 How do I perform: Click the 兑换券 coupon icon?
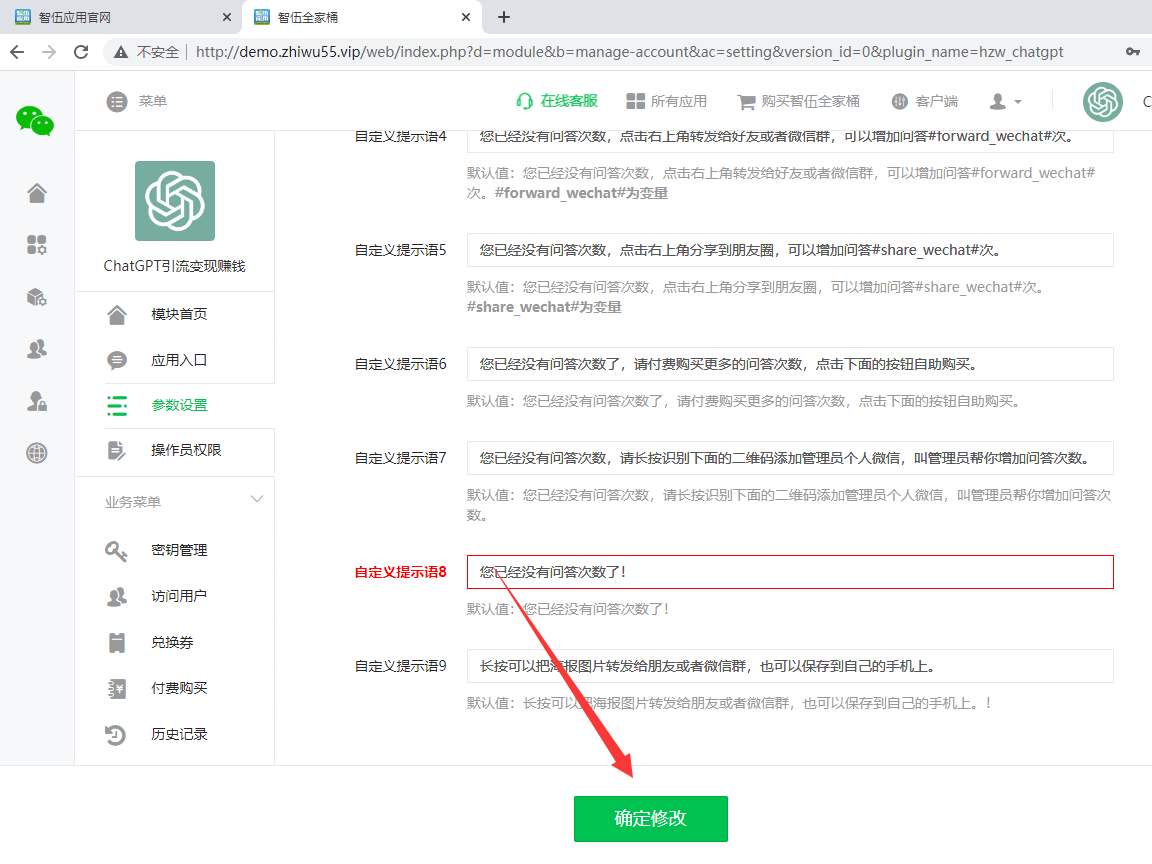click(116, 643)
